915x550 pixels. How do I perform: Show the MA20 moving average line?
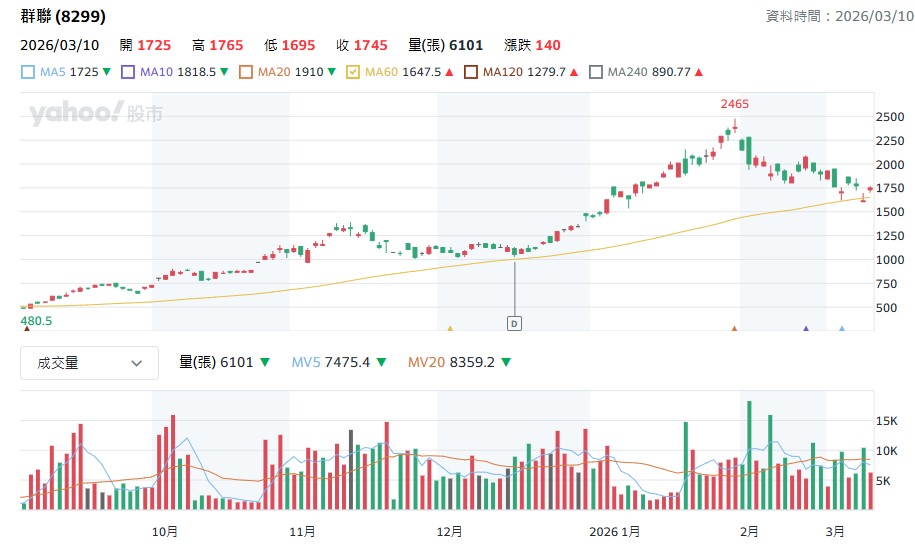[246, 72]
